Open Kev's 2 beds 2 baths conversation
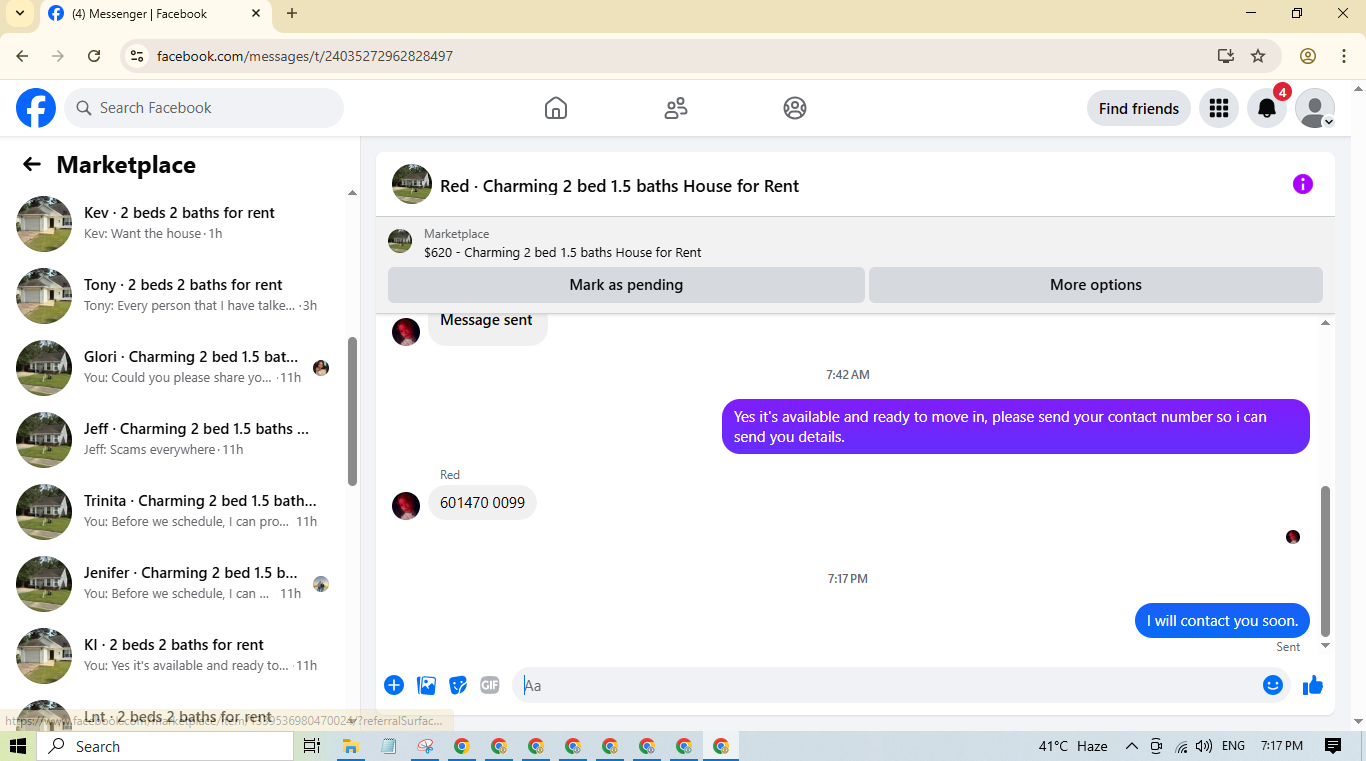Viewport: 1366px width, 761px height. tap(178, 223)
